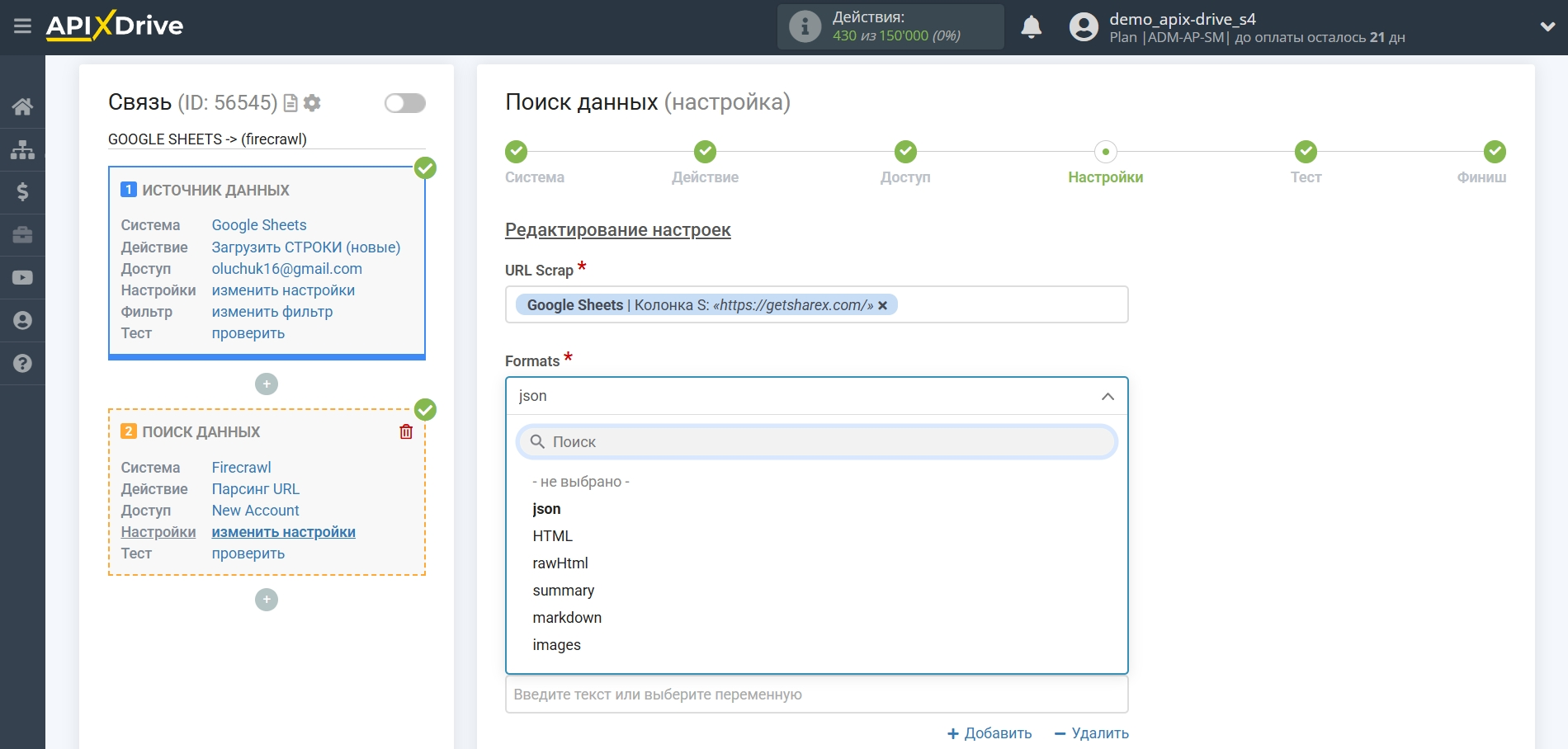Open the connections sitemap sidebar icon
Screen dimensions: 1568x749
pyautogui.click(x=22, y=149)
